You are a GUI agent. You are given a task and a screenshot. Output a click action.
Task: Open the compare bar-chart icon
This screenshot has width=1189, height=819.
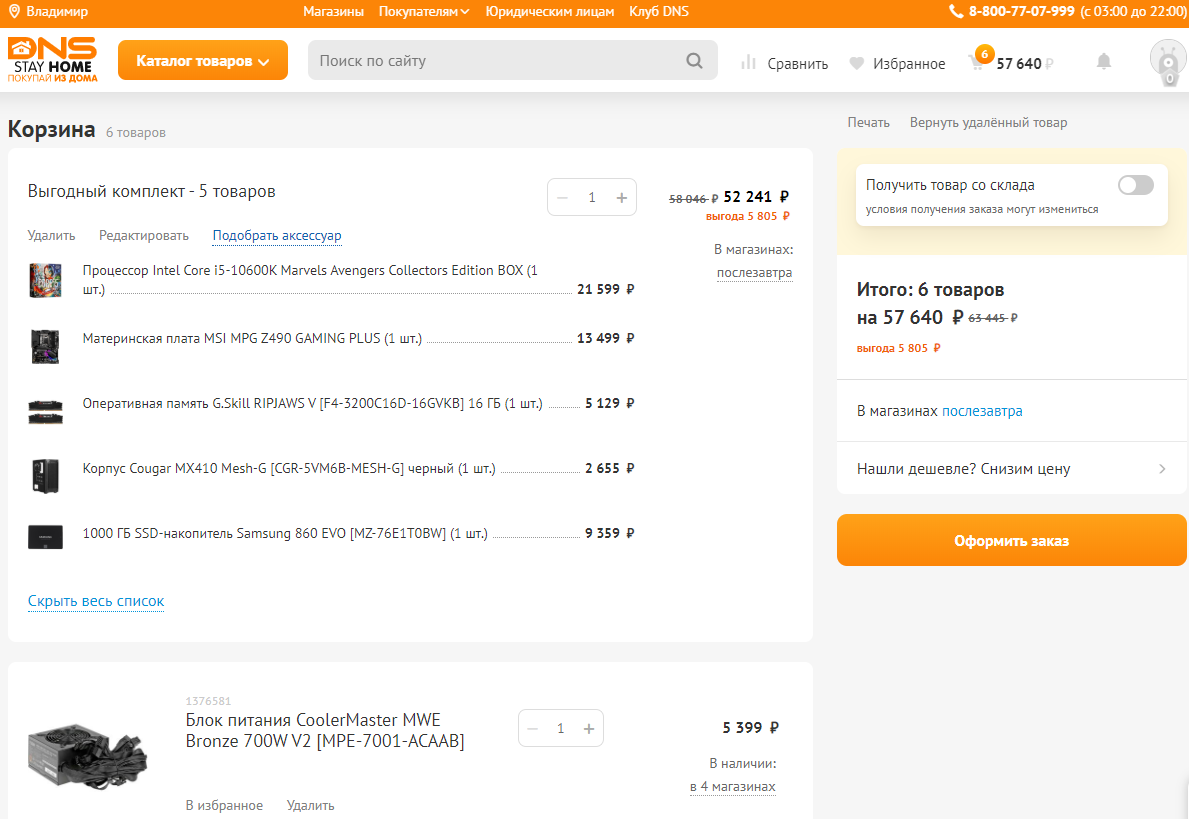[x=748, y=63]
